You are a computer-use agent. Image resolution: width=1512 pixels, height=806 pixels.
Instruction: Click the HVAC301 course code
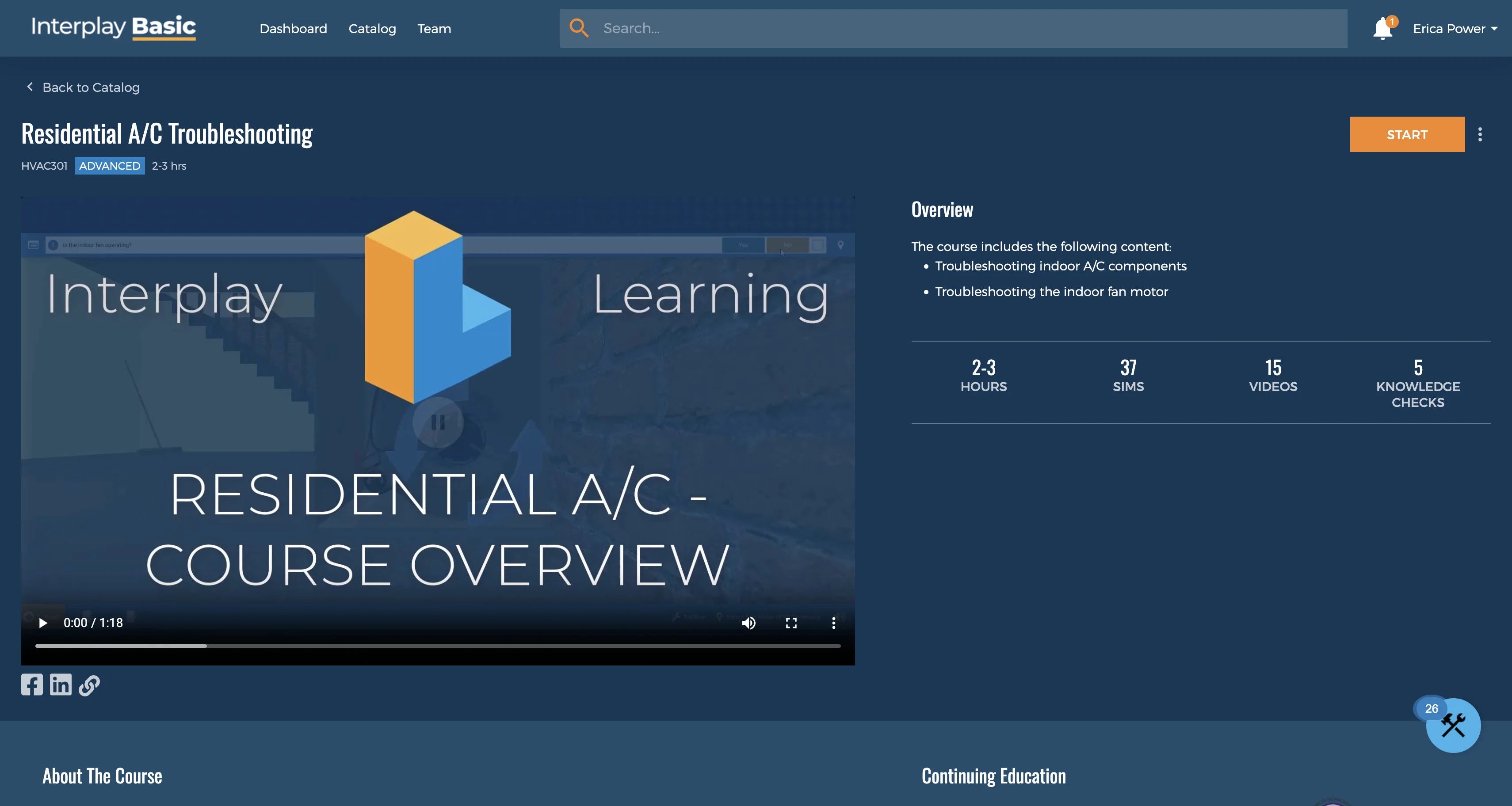coord(44,165)
